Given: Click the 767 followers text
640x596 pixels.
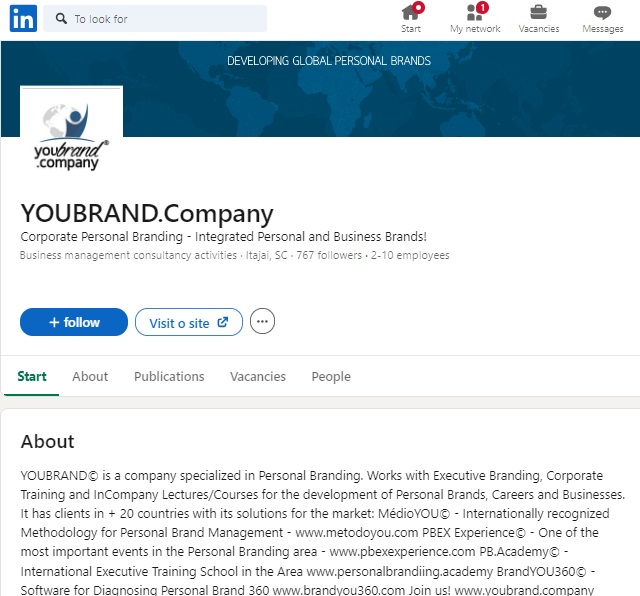Looking at the screenshot, I should 329,255.
